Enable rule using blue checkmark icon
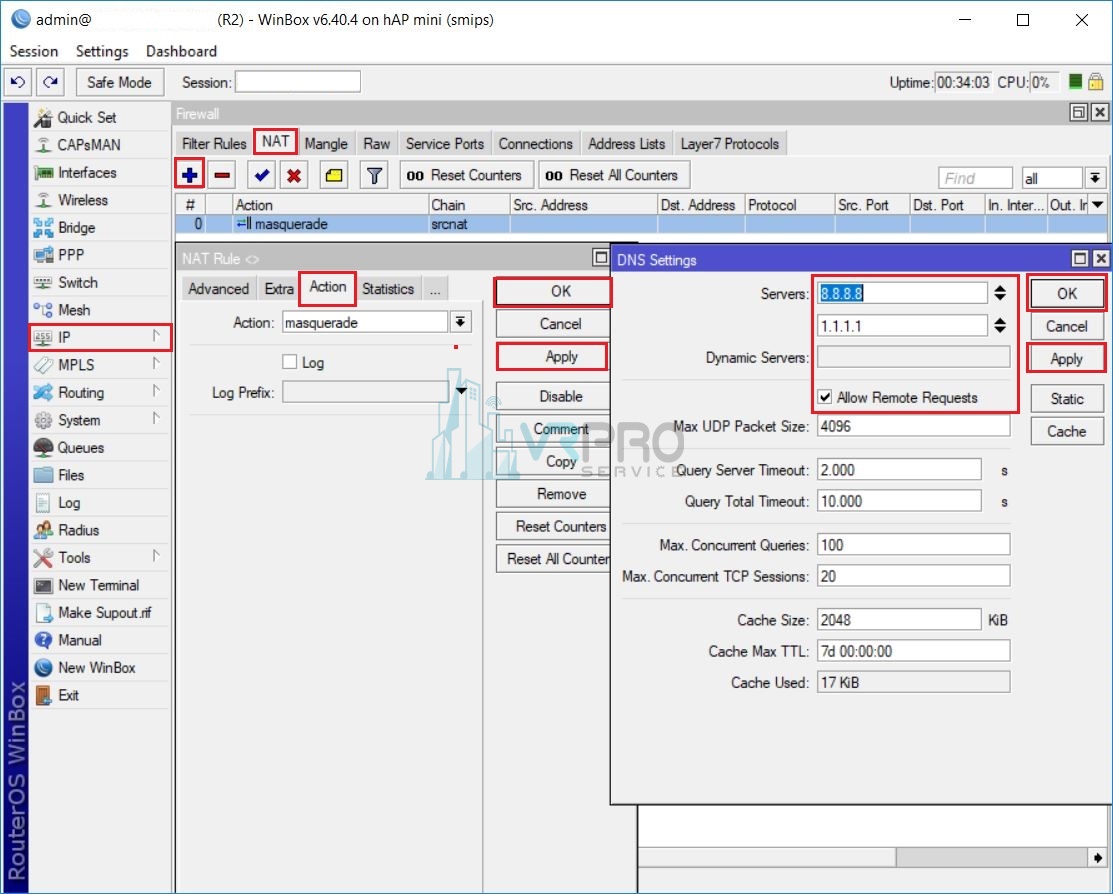The image size is (1113, 894). [262, 175]
